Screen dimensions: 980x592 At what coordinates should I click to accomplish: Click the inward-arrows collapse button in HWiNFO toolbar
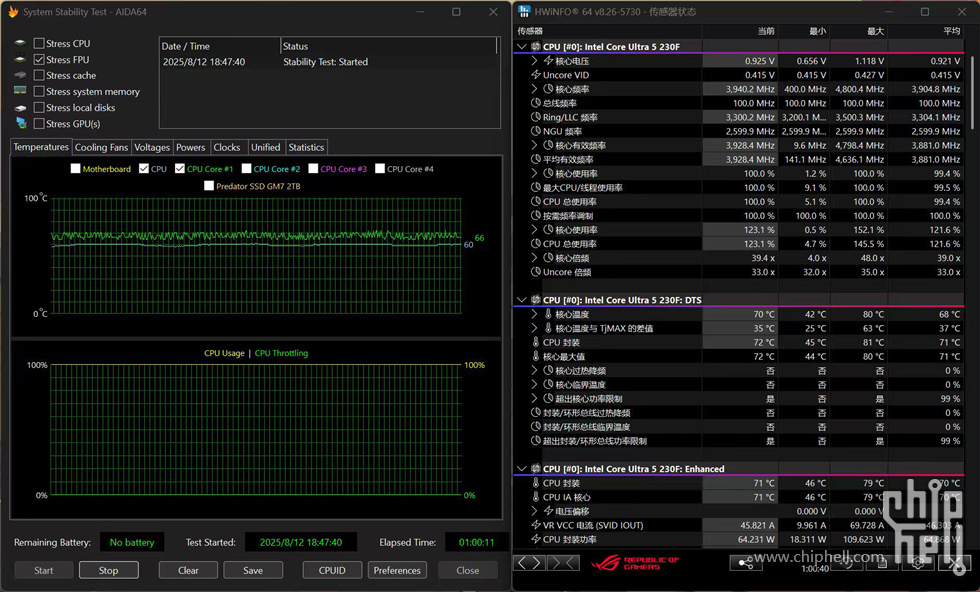563,563
